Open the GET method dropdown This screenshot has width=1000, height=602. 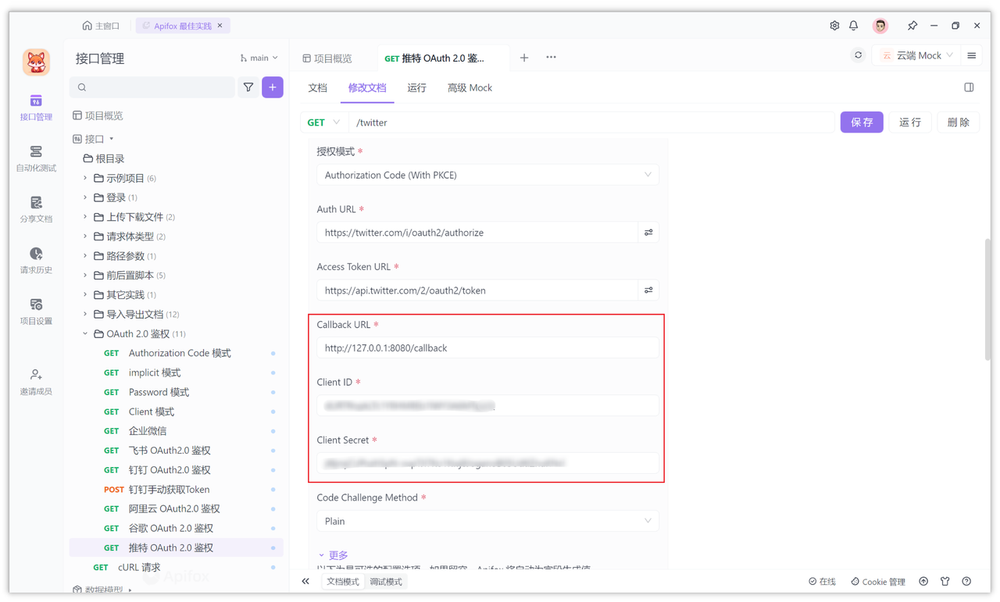pos(322,121)
